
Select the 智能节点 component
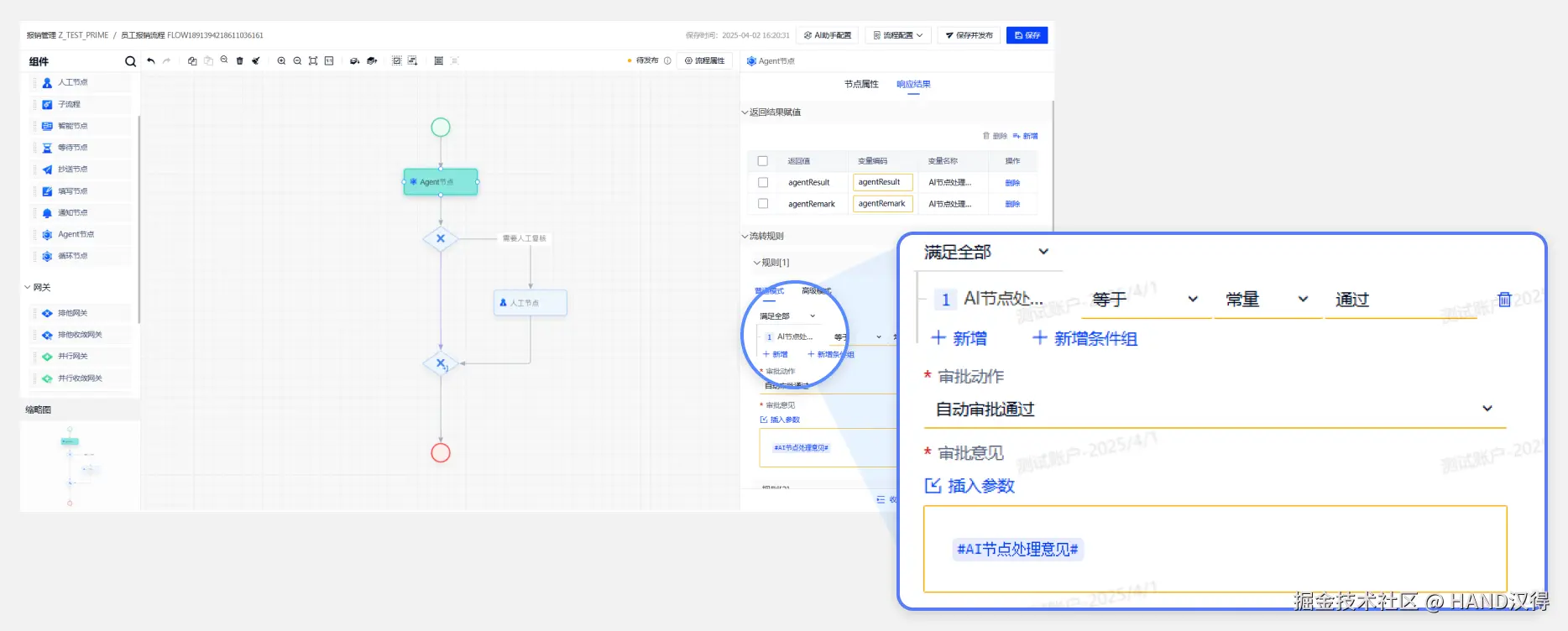point(81,126)
